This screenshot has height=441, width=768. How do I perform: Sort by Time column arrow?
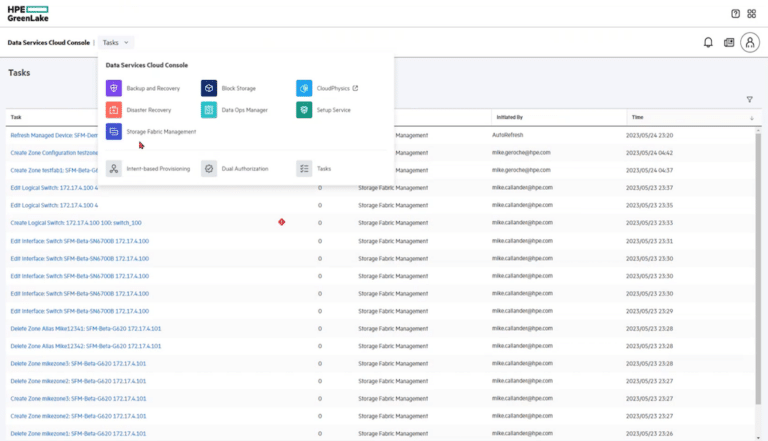tap(752, 118)
